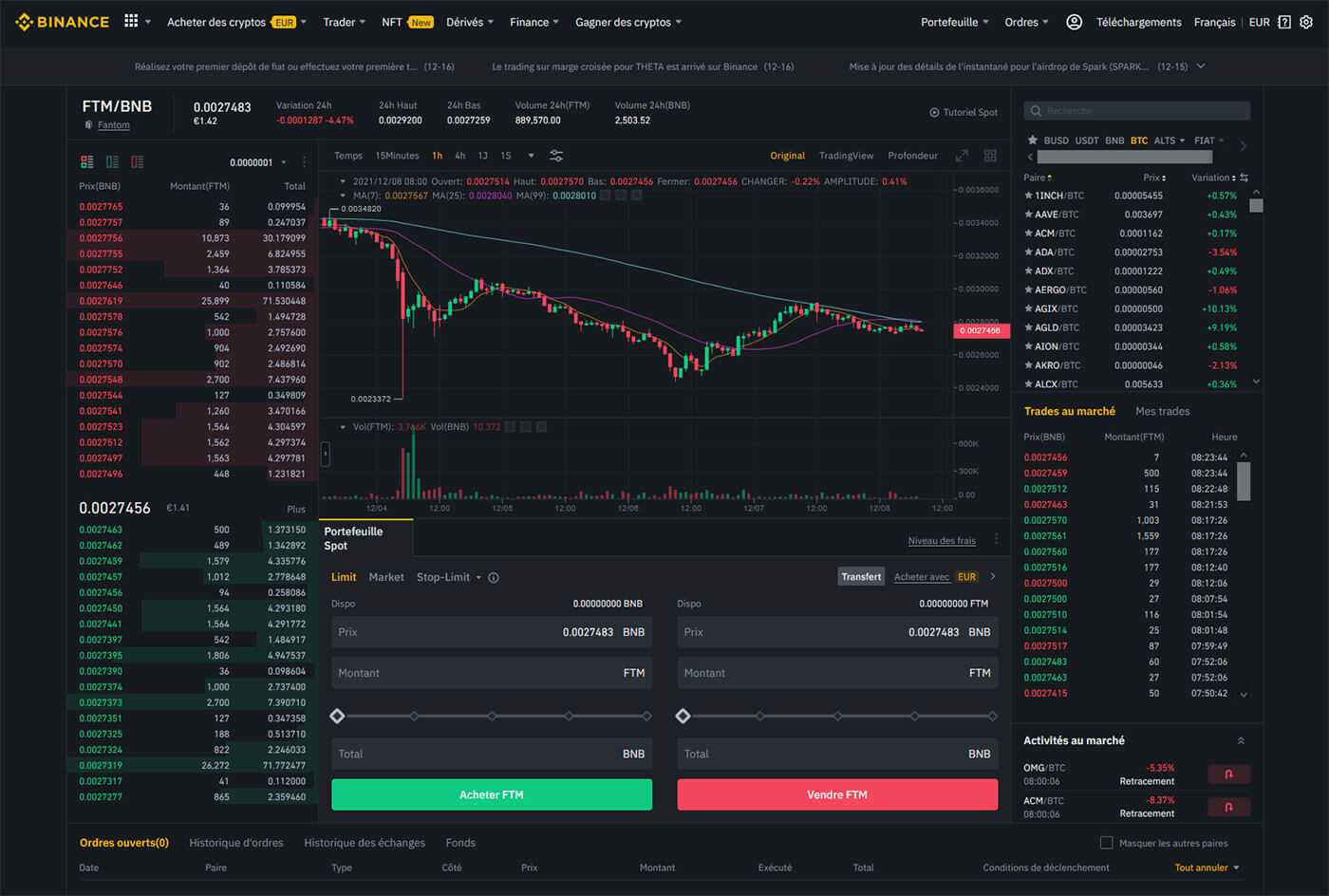Screen dimensions: 1329x896
Task: Click previous arrow under market tabs
Action: click(x=1031, y=157)
